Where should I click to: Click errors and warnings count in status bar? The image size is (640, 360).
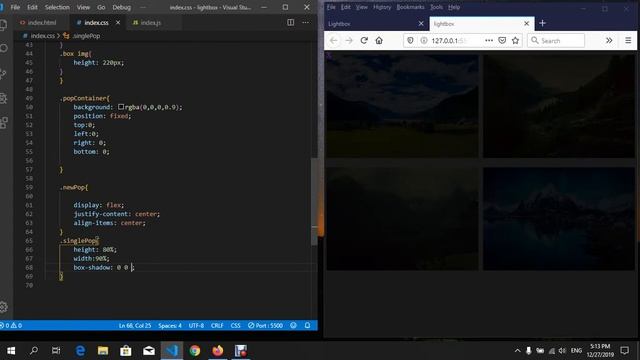pos(11,325)
